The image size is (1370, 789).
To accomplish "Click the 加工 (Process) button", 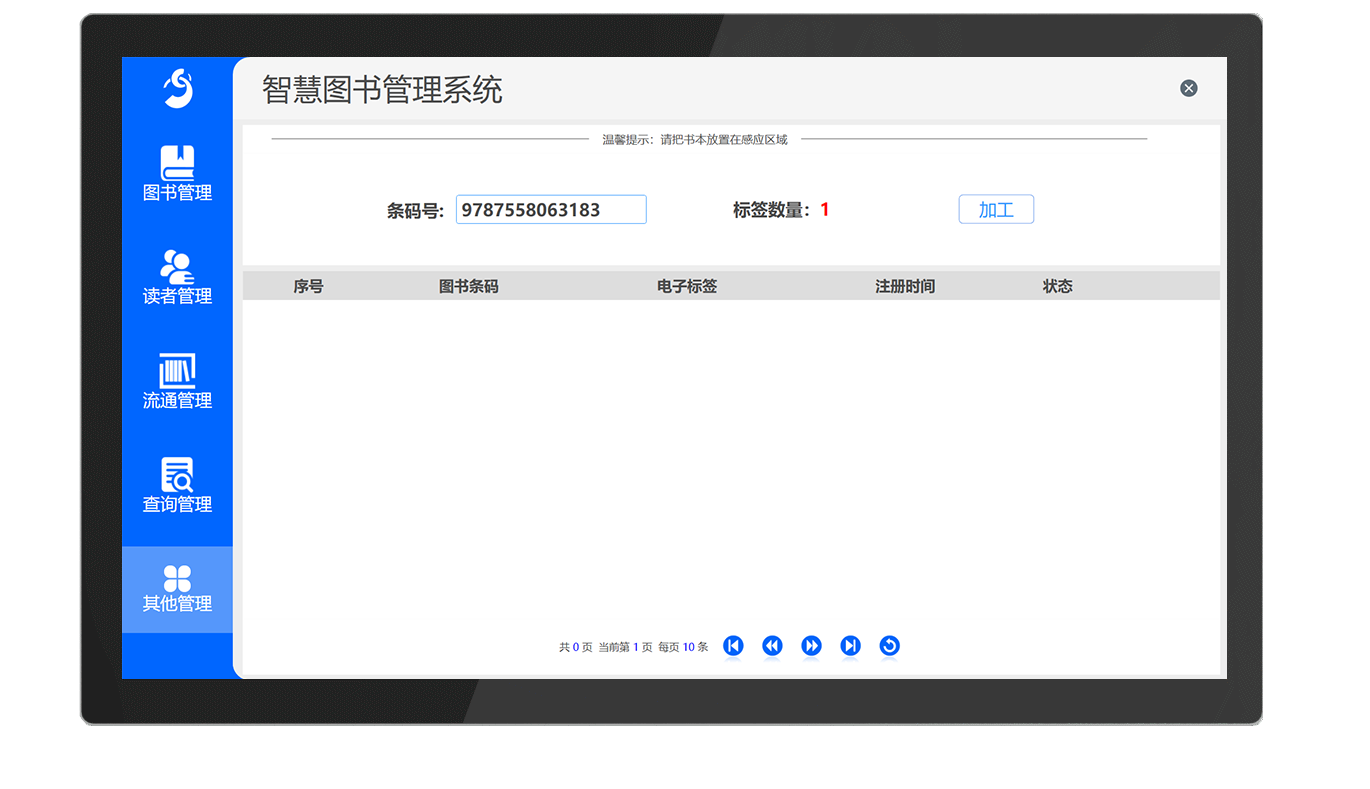I will coord(996,209).
